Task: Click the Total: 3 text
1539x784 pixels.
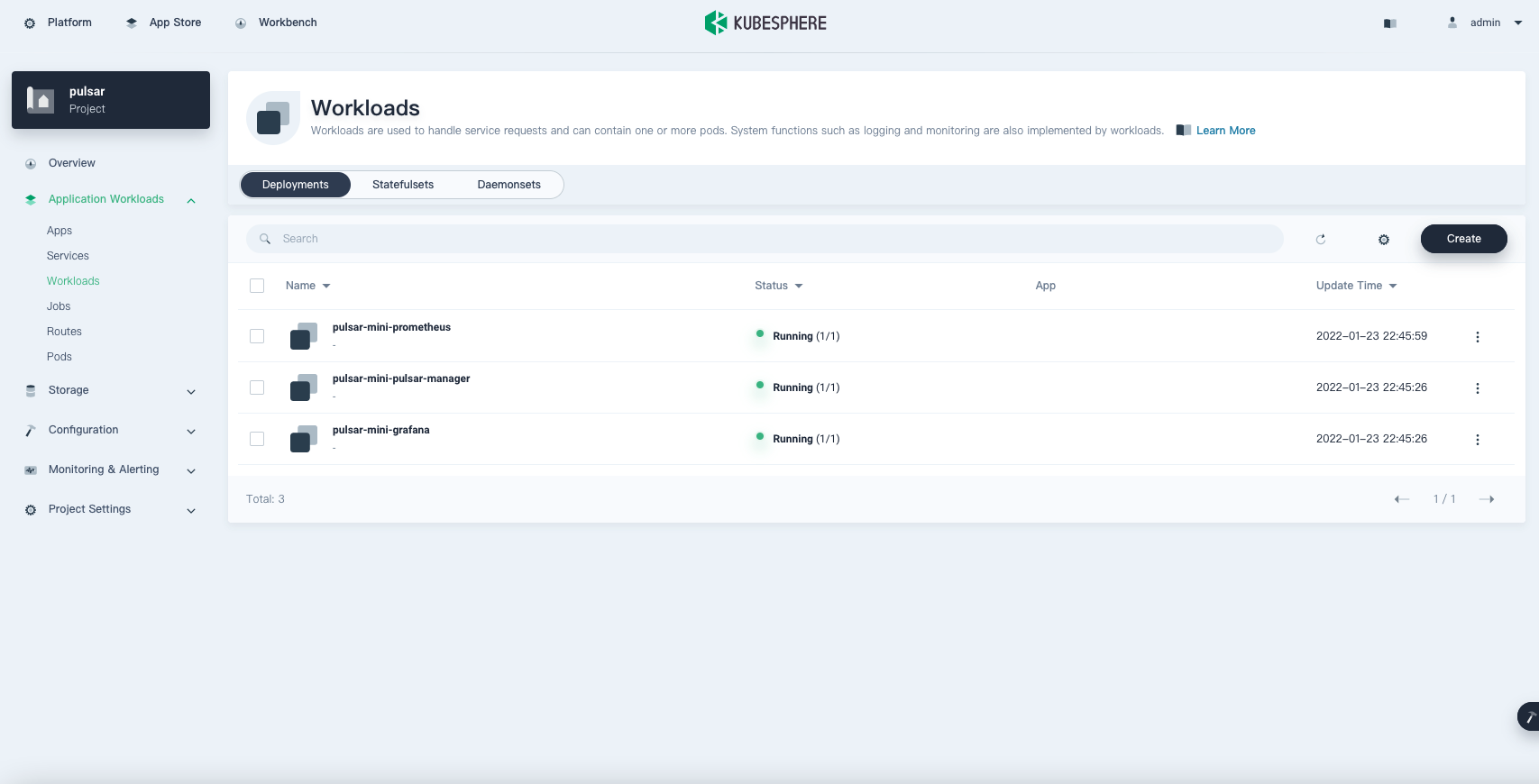Action: coord(265,499)
